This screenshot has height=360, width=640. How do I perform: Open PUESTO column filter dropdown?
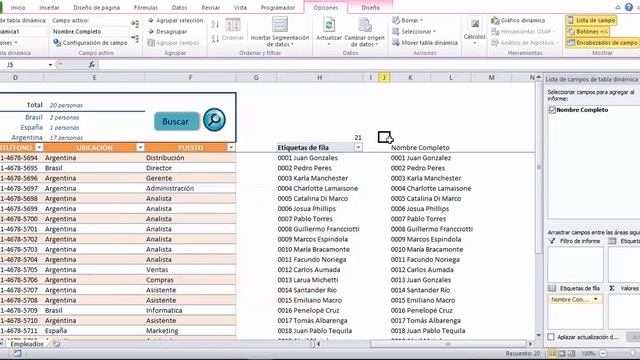click(231, 147)
